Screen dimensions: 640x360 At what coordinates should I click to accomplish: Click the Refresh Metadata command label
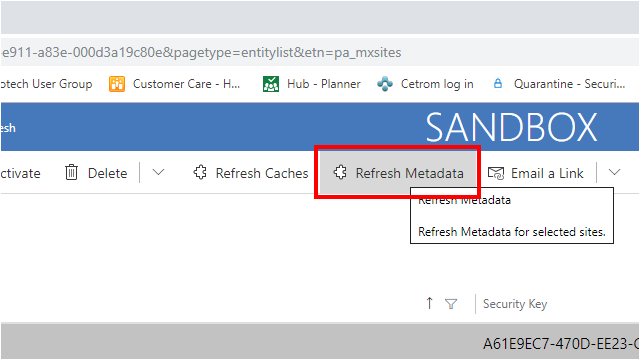point(409,173)
